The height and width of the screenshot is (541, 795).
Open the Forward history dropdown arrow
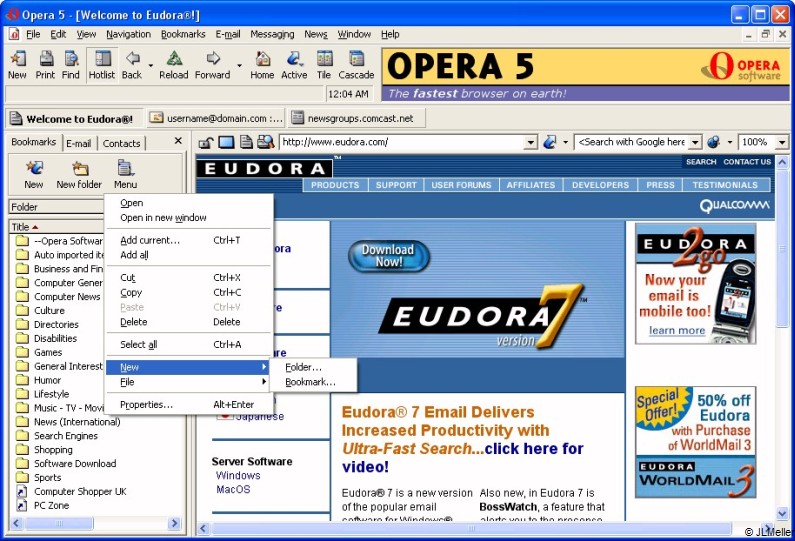[239, 65]
